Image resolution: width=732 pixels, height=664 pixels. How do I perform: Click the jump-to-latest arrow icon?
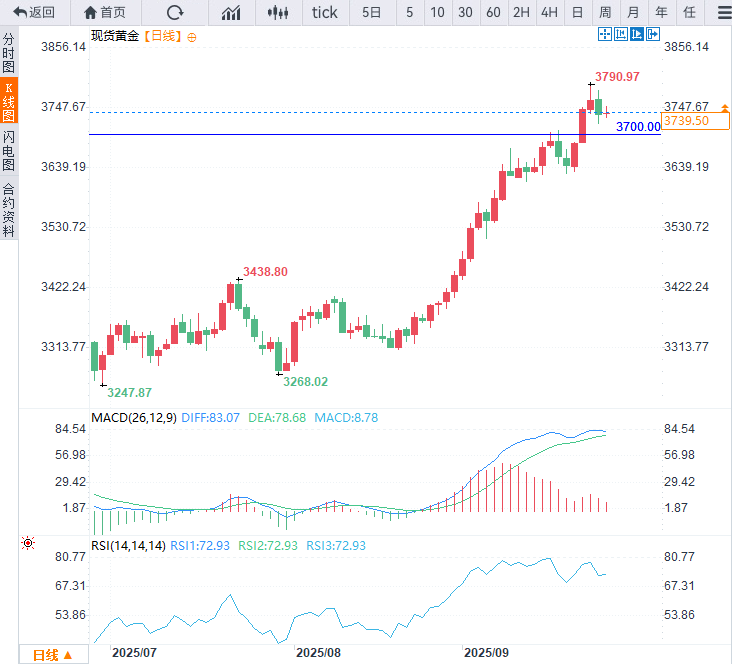653,34
